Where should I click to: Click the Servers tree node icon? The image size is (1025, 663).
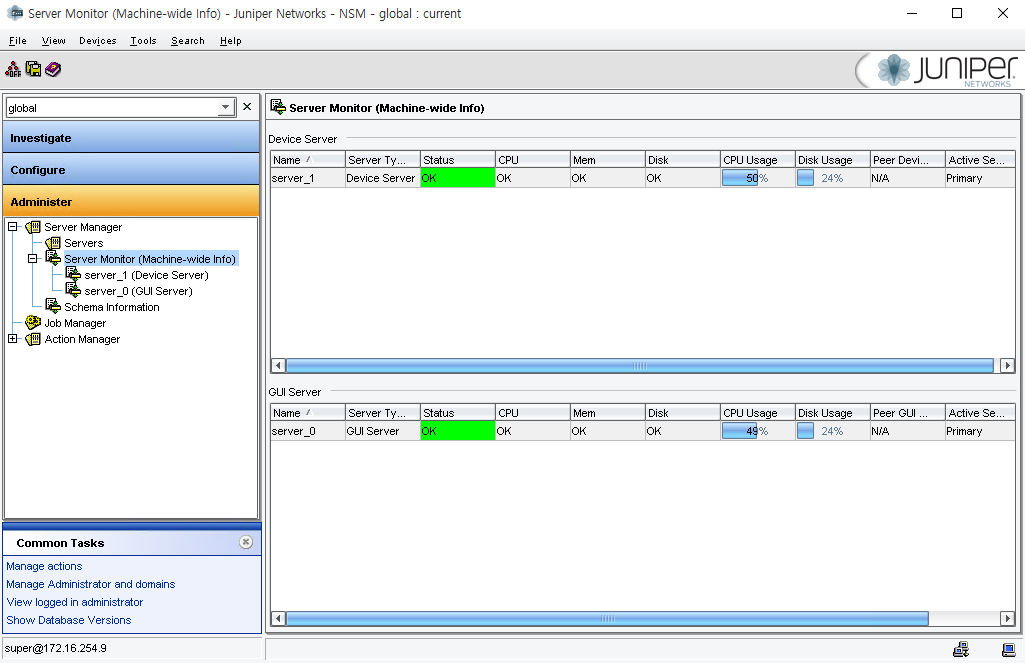53,243
